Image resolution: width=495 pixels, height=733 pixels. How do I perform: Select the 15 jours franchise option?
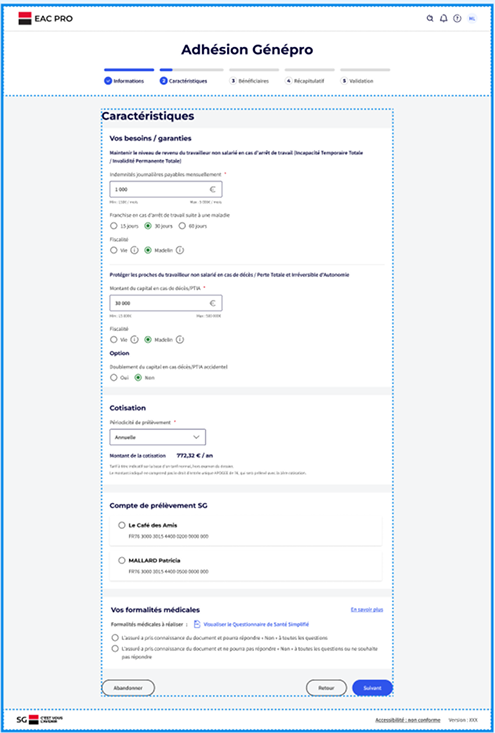click(x=113, y=226)
